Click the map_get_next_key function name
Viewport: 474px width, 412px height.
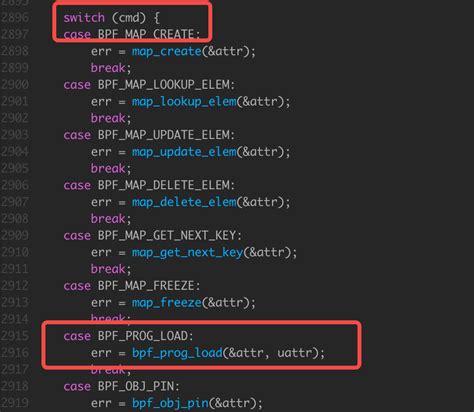tap(188, 252)
